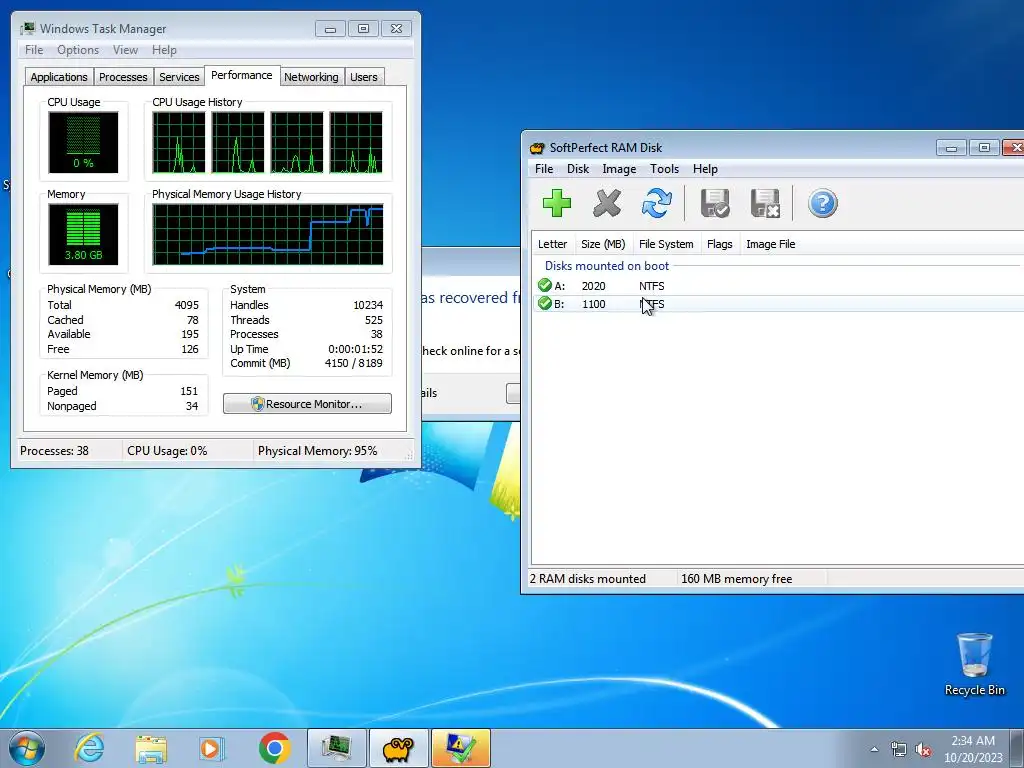
Task: Open Task Manager File menu
Action: pos(34,50)
